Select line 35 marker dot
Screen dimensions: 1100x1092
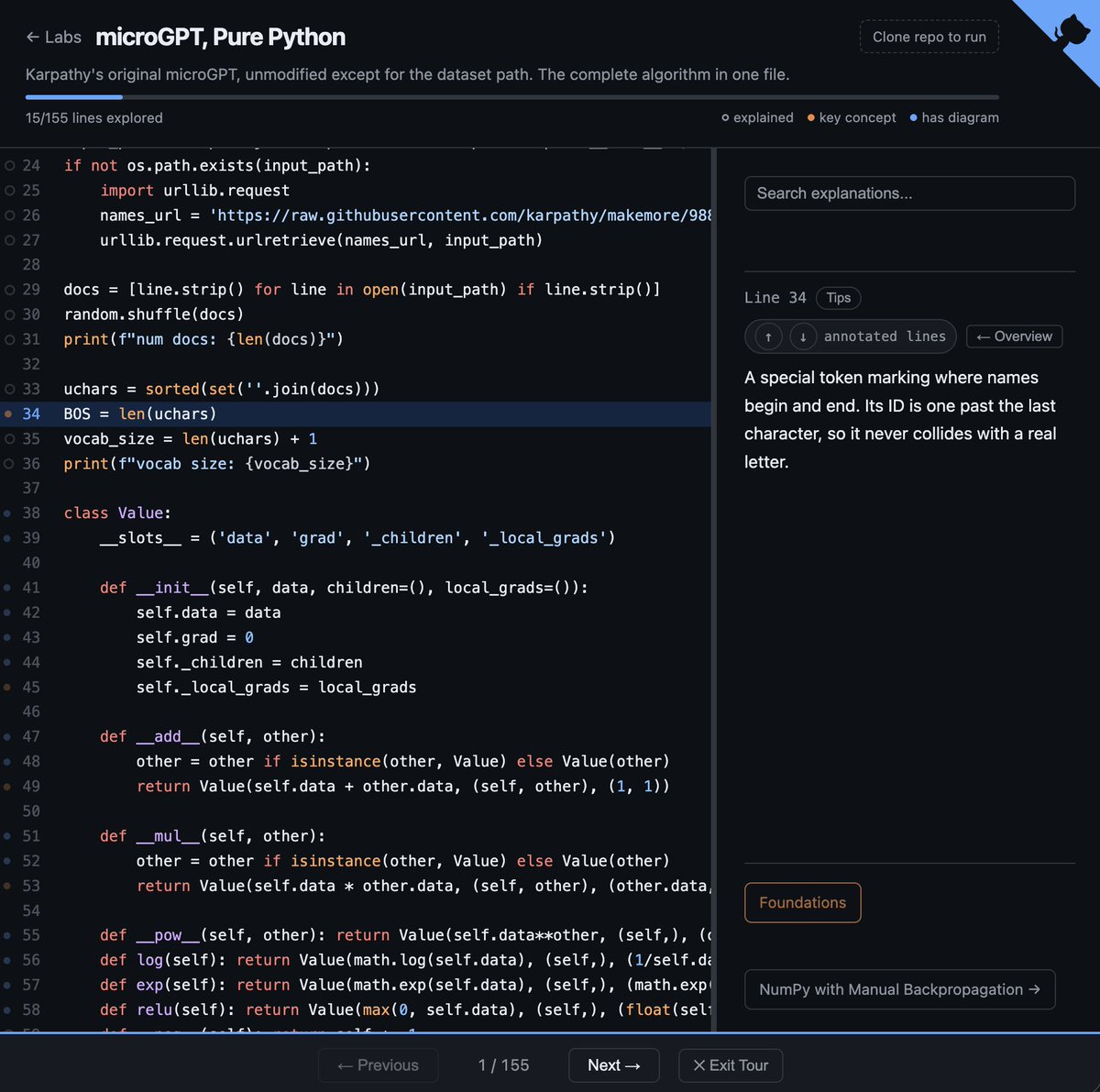pyautogui.click(x=10, y=439)
